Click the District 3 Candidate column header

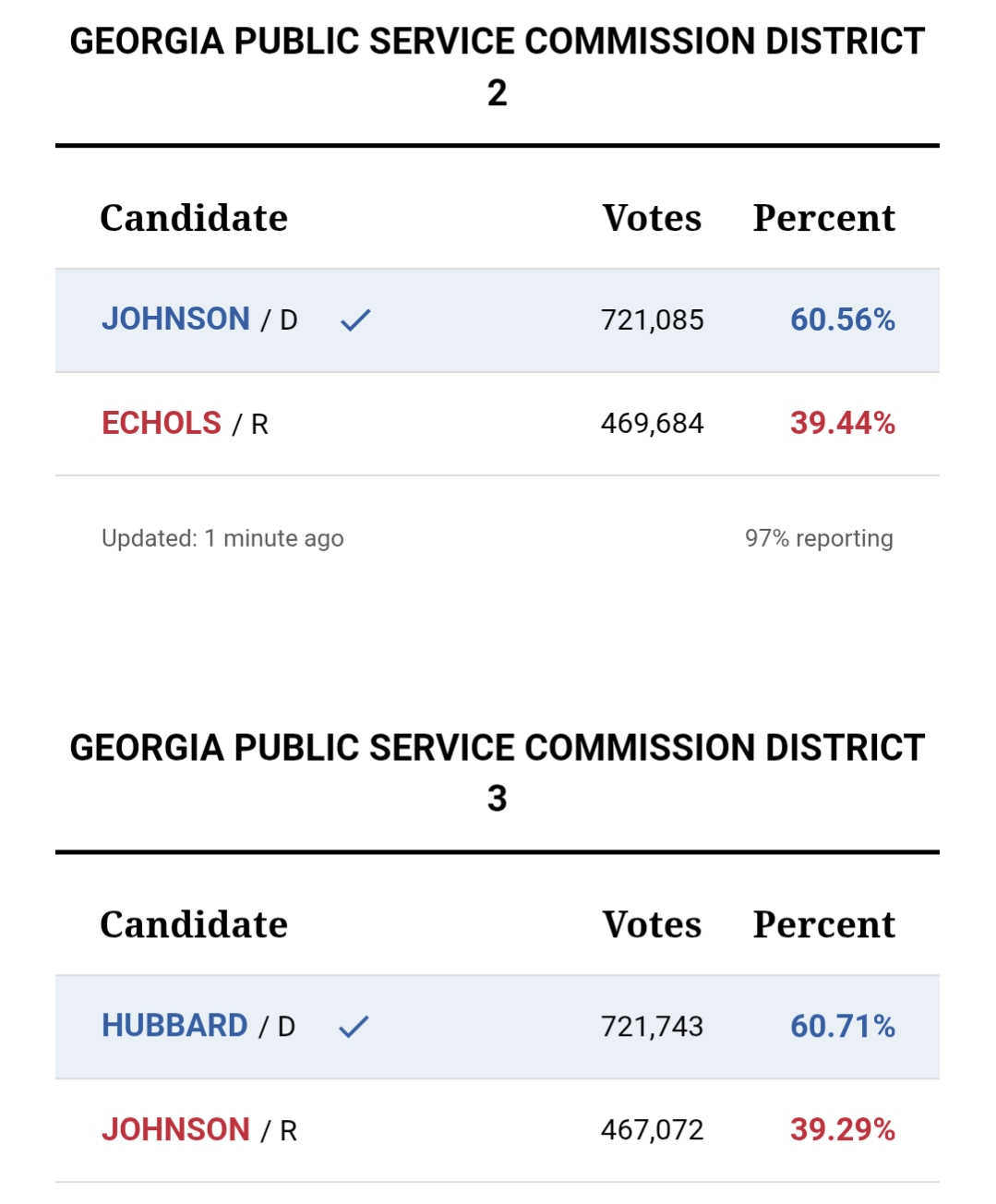pyautogui.click(x=194, y=925)
